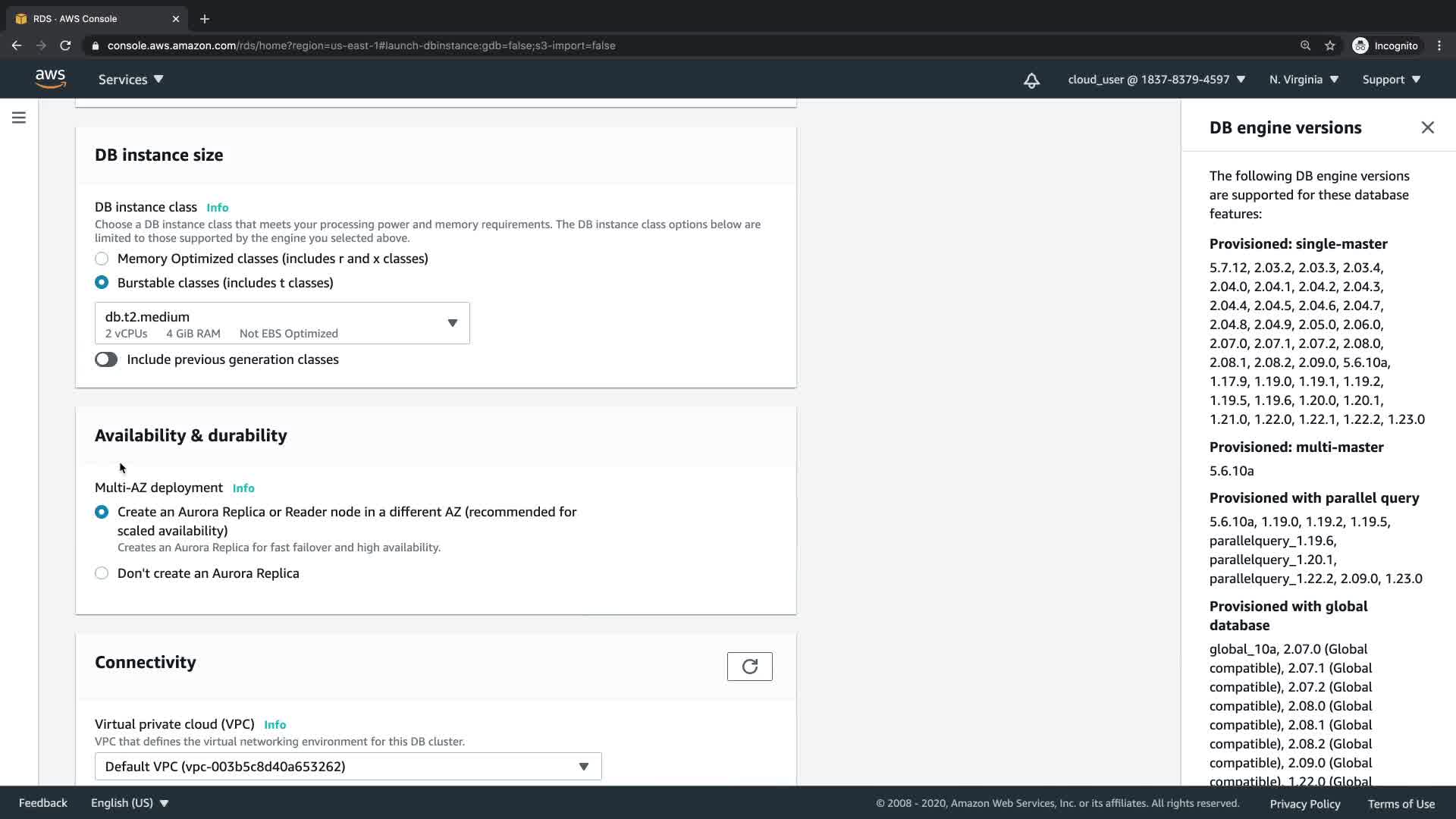1456x819 pixels.
Task: Close the DB engine versions panel
Action: coord(1427,127)
